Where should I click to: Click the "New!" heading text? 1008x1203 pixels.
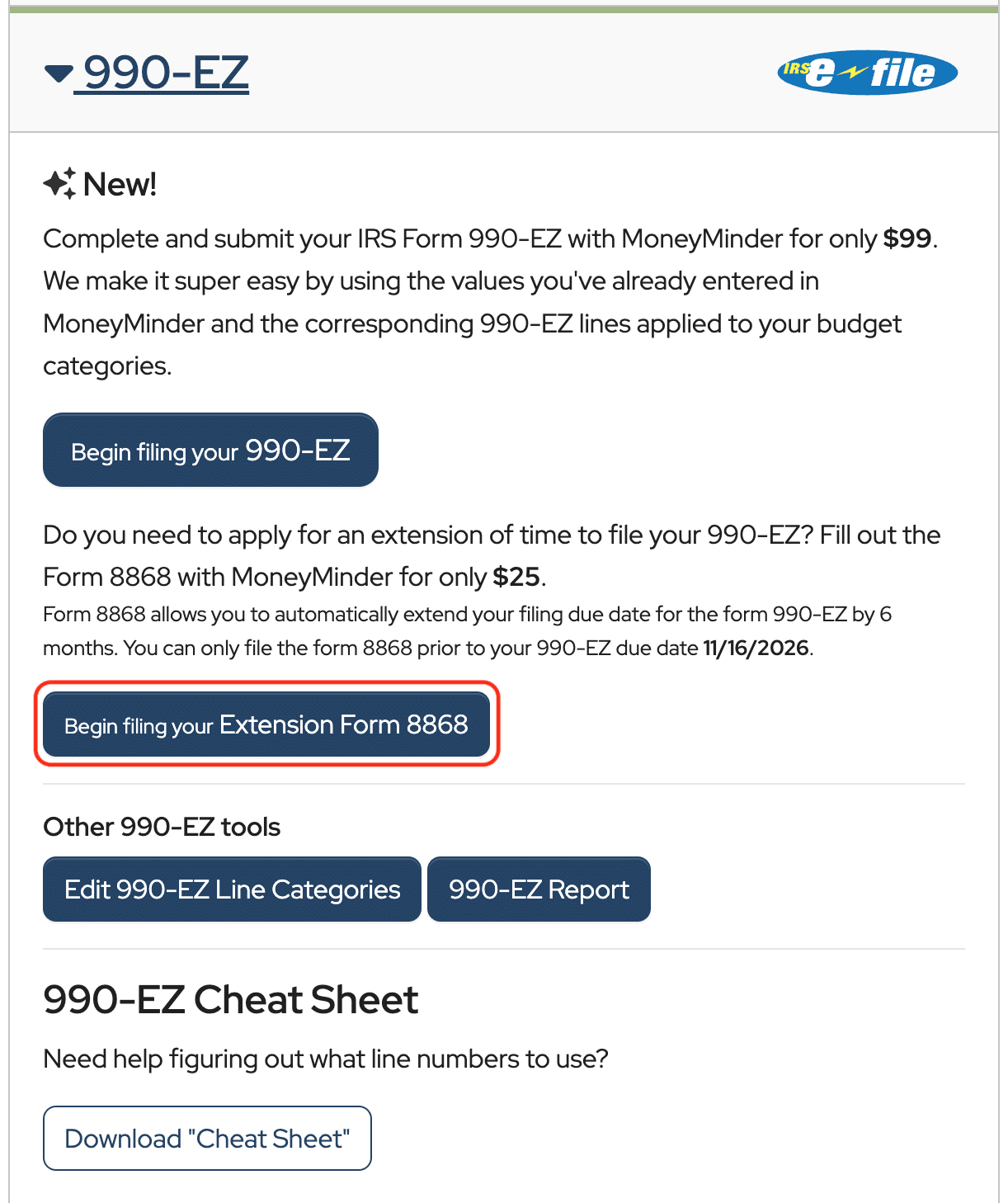(120, 184)
